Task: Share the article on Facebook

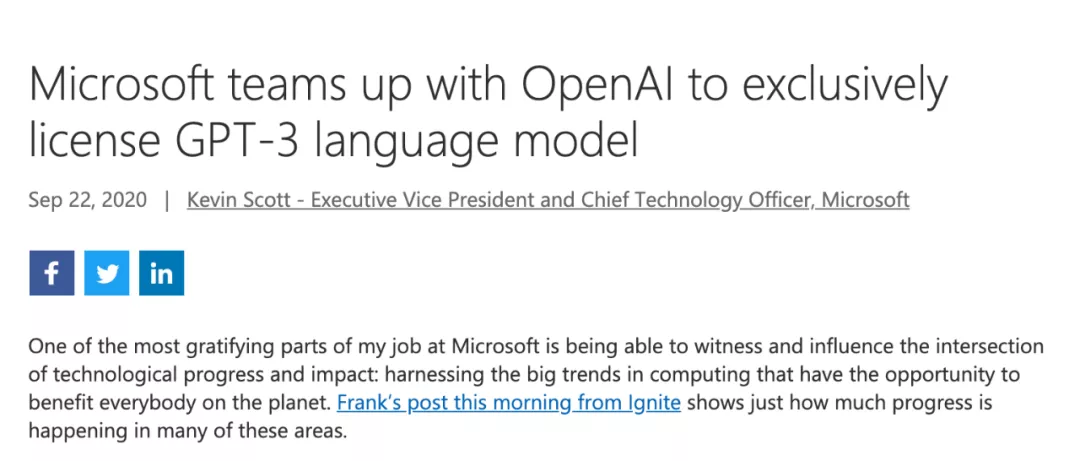Action: pyautogui.click(x=52, y=273)
